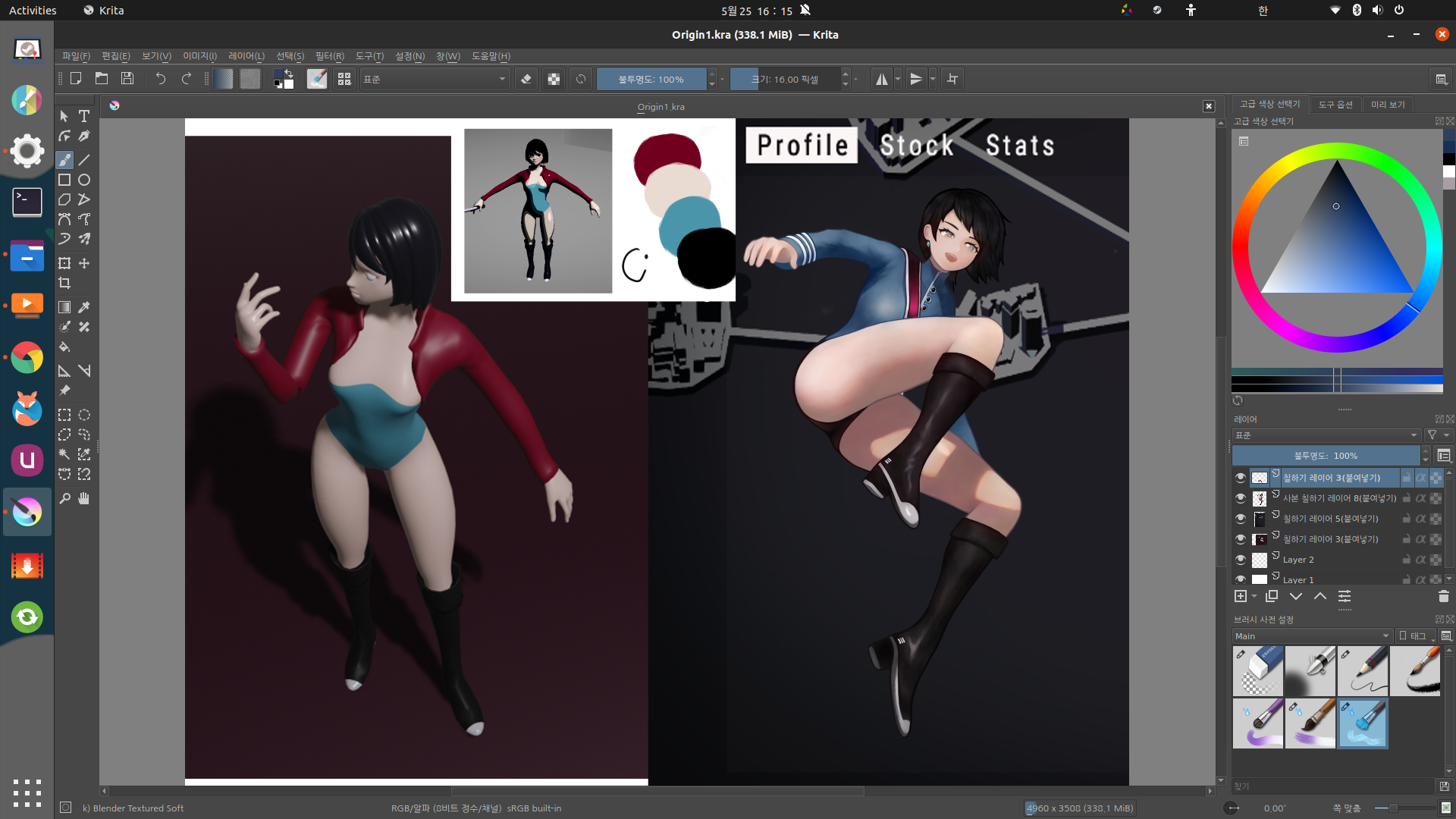Toggle visibility of top paint layer
Image resolution: width=1456 pixels, height=819 pixels.
point(1241,478)
